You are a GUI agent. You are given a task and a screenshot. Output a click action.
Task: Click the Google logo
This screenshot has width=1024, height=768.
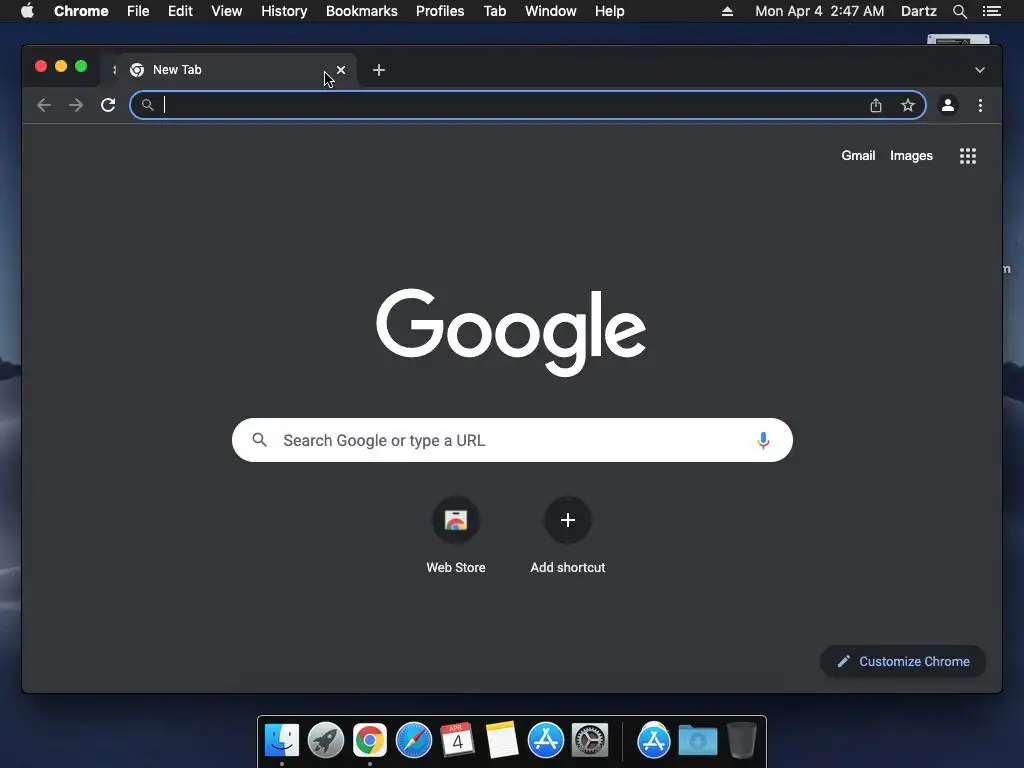click(511, 332)
